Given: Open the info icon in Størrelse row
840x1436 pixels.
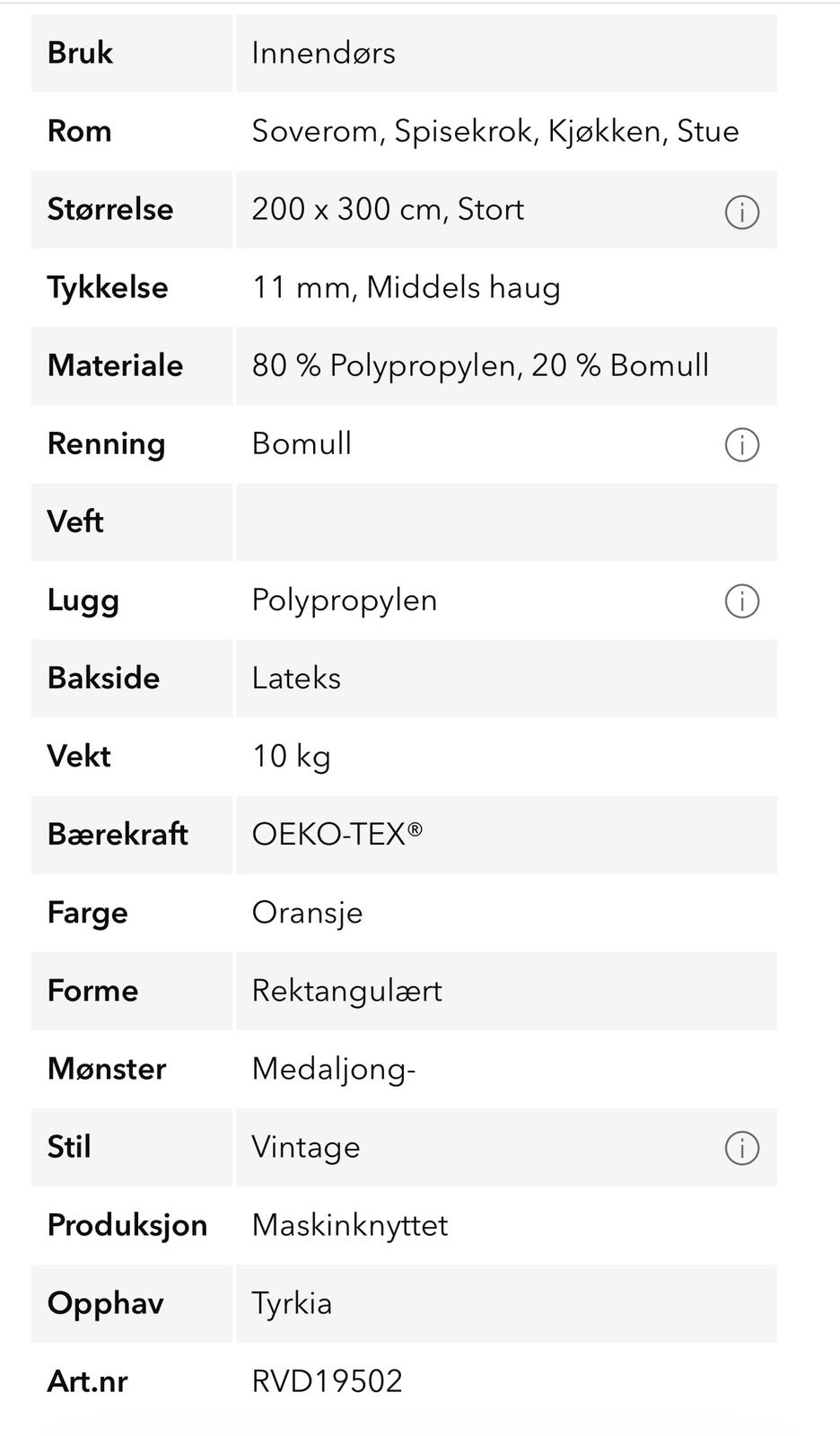Looking at the screenshot, I should pyautogui.click(x=741, y=213).
